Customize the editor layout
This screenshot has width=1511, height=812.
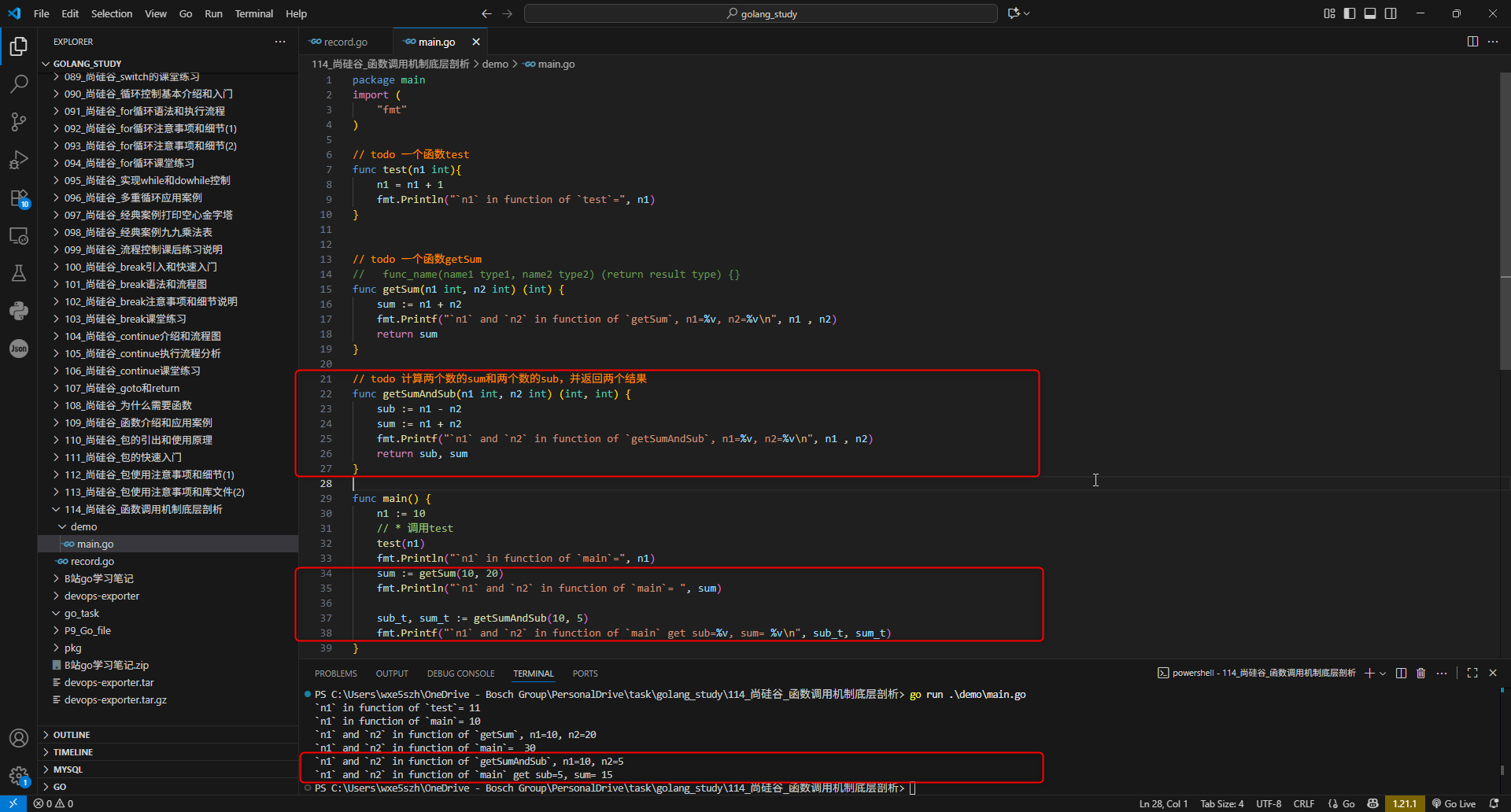1329,13
